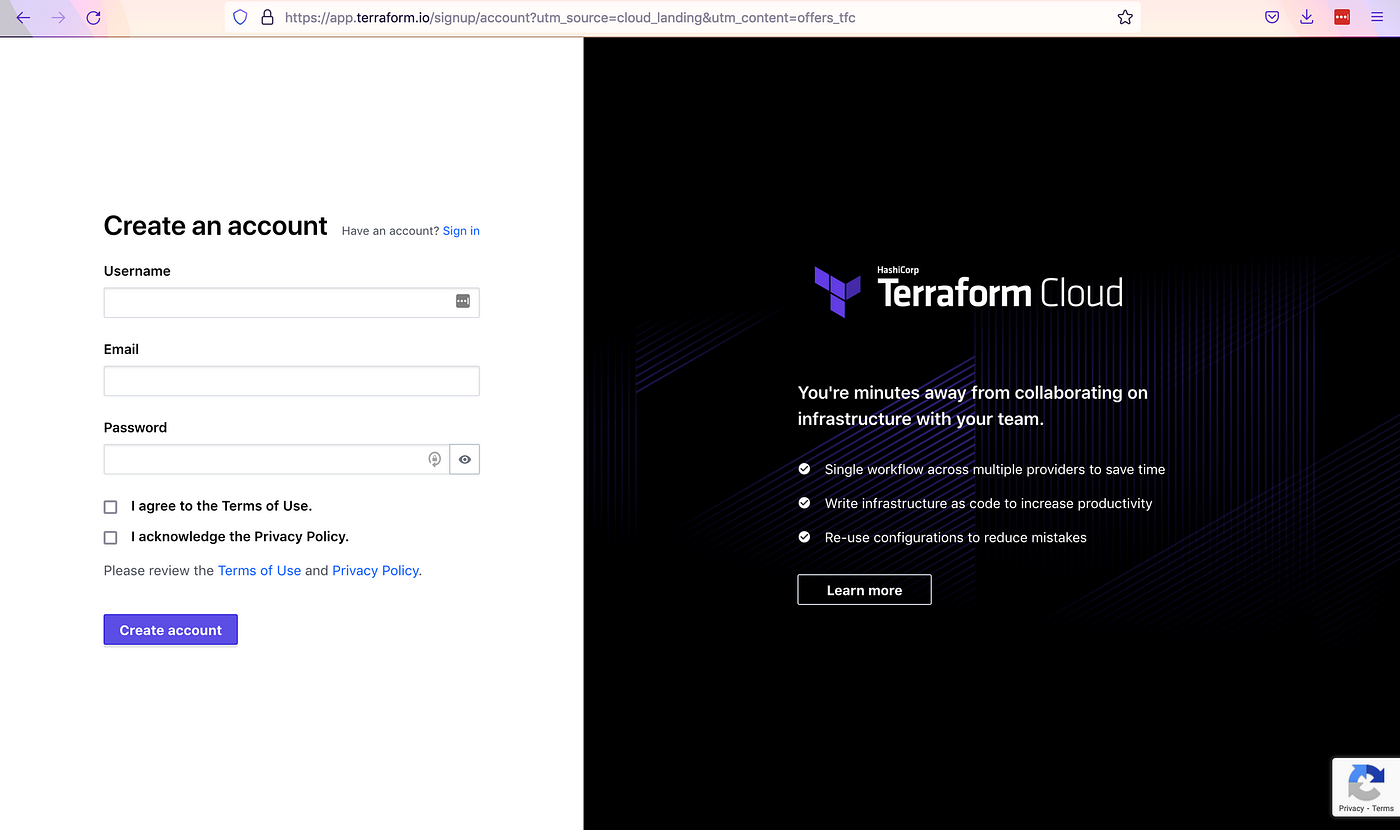Bookmark the page with the star icon

[1124, 17]
